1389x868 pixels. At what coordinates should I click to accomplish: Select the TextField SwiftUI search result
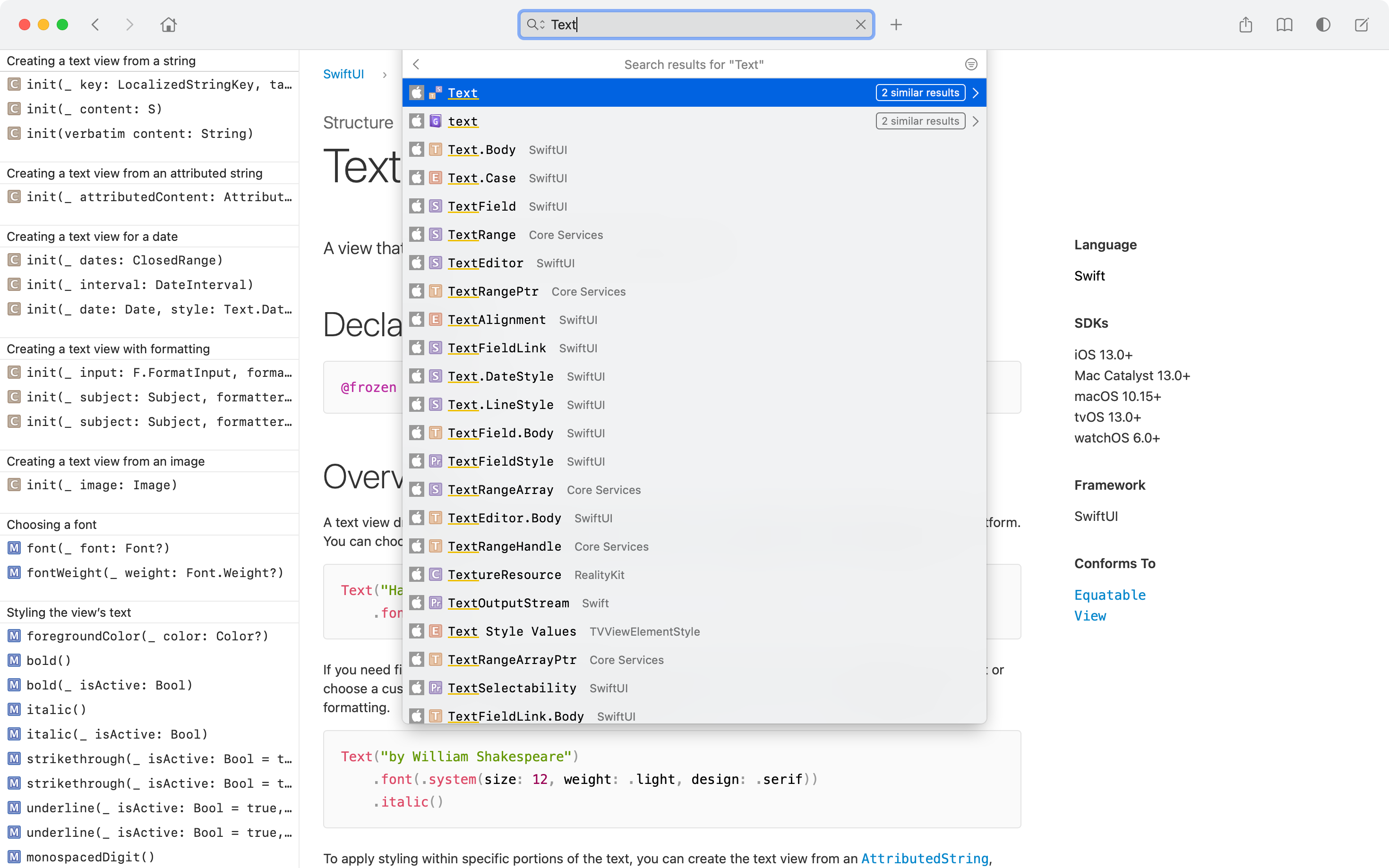[482, 206]
